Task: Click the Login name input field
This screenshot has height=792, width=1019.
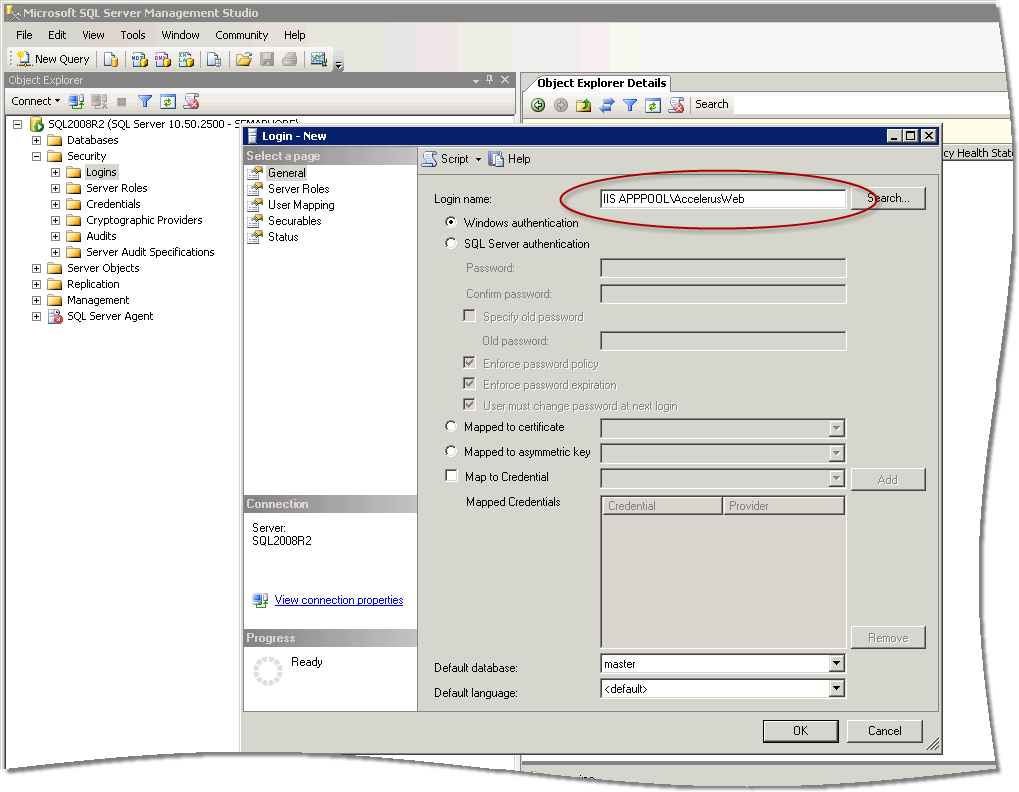Action: click(723, 199)
